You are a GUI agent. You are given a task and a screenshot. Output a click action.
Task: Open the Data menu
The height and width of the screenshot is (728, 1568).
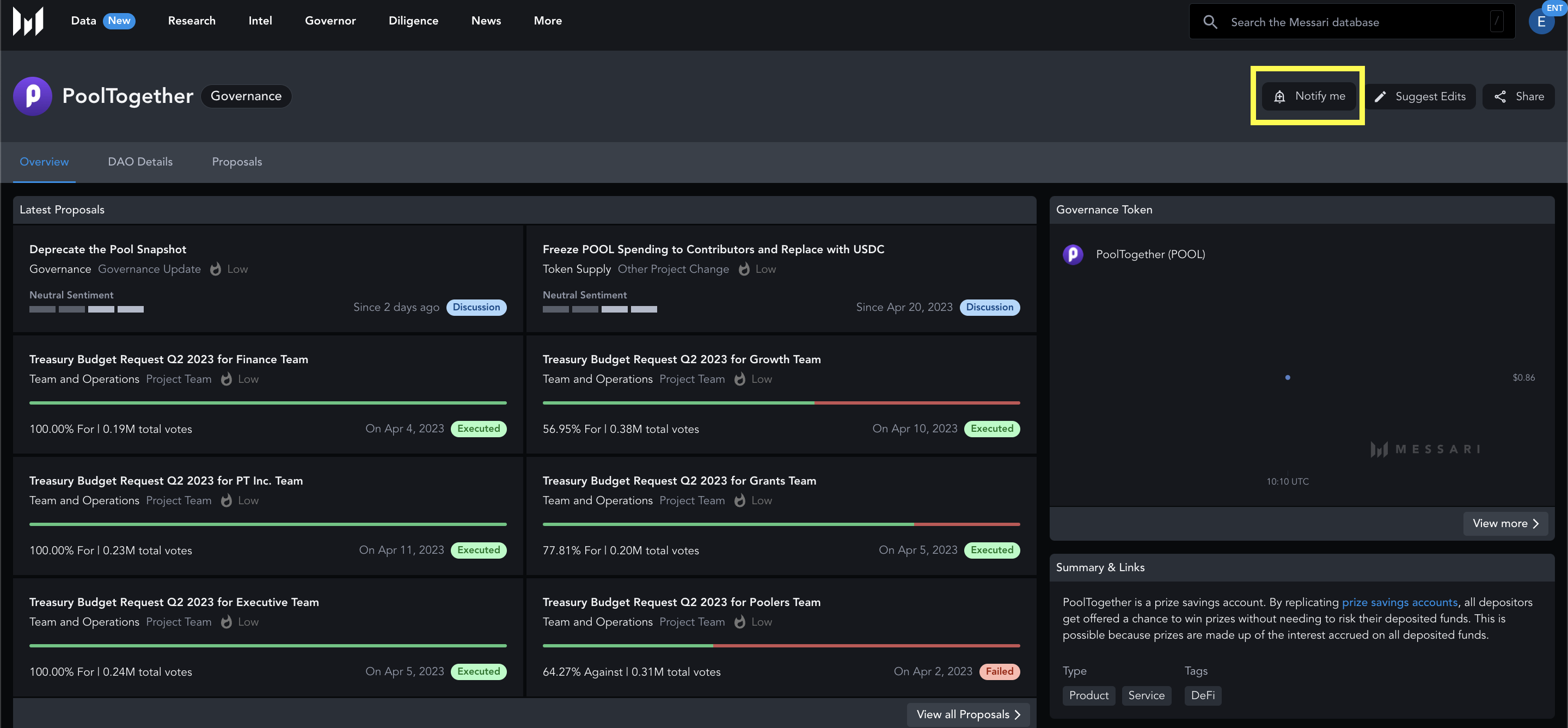(x=83, y=21)
